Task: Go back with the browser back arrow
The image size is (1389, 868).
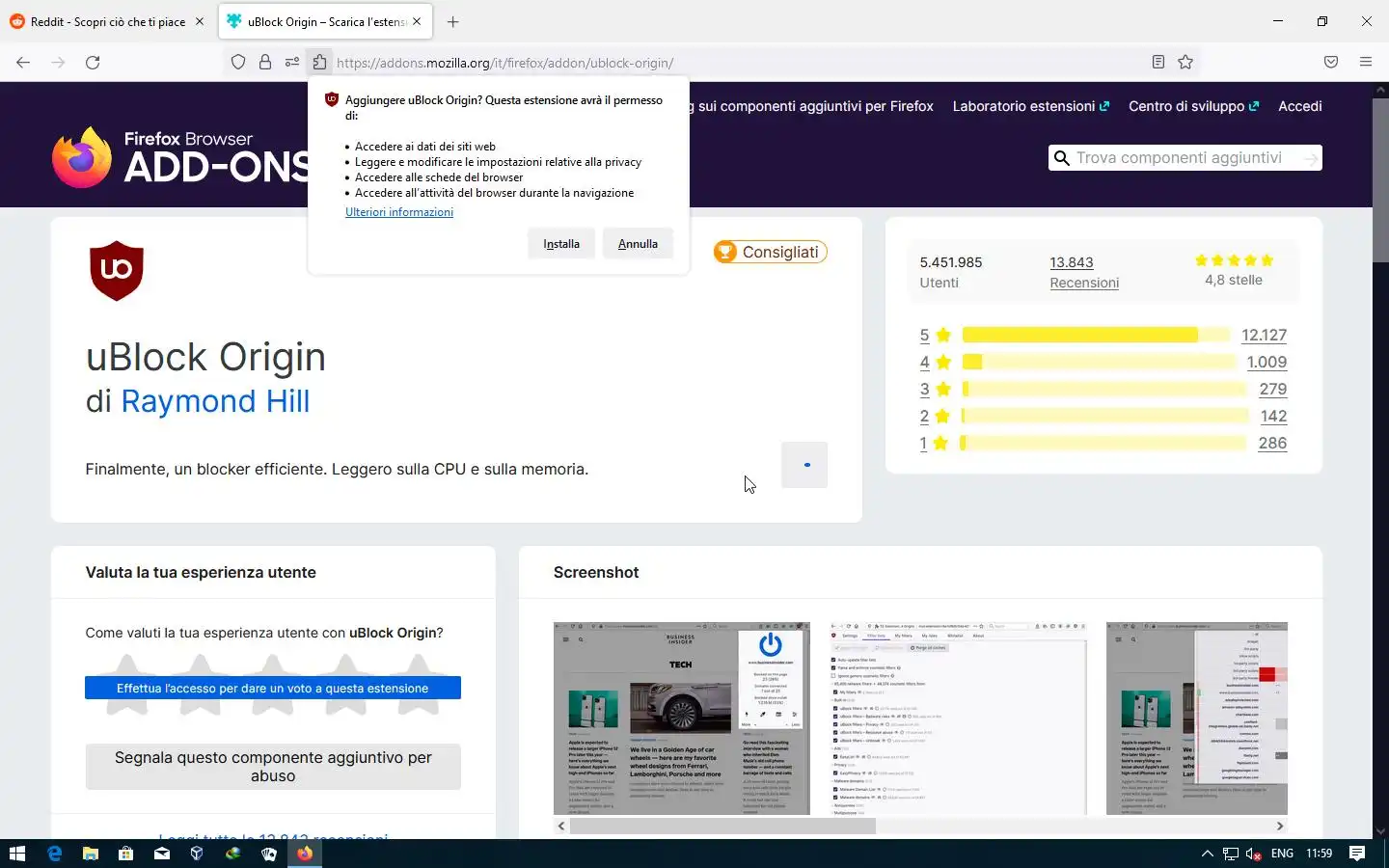Action: [23, 63]
